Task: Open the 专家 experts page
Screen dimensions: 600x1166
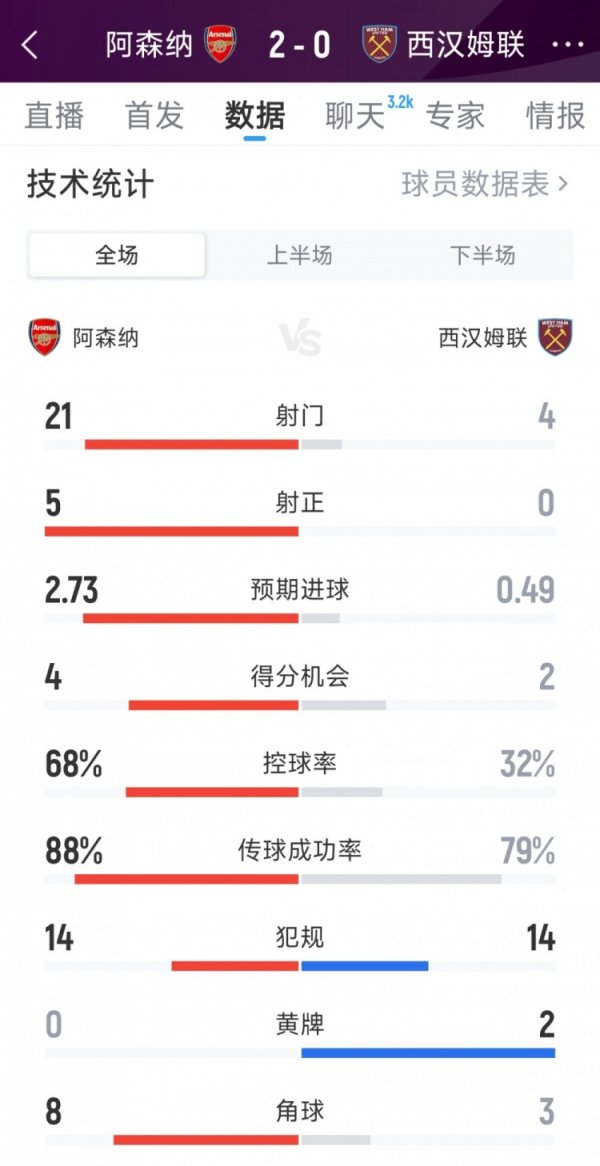Action: coord(456,117)
